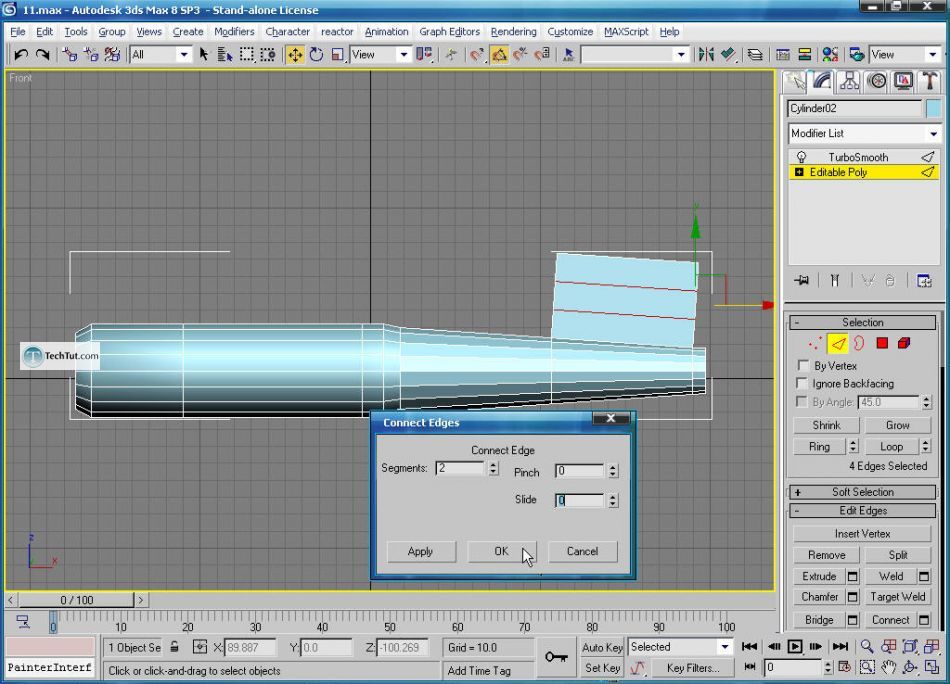
Task: Click the time slider showing 0 / 100
Action: coord(76,600)
